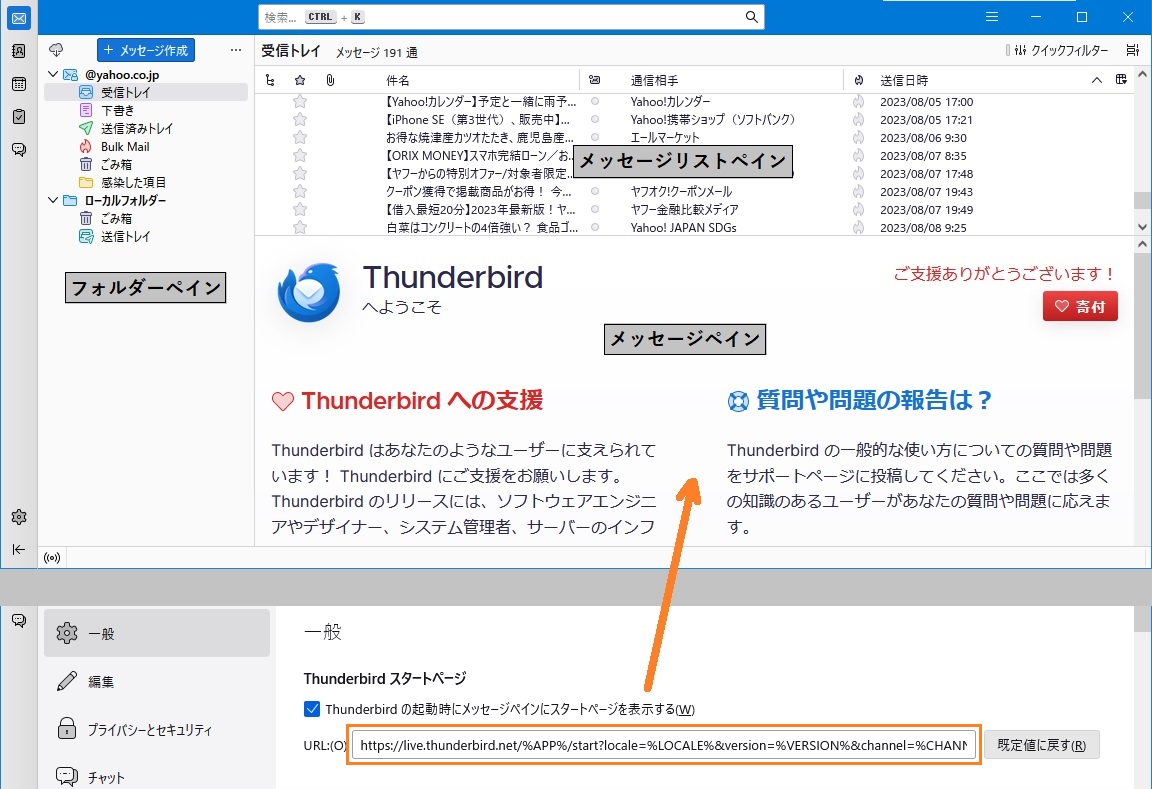
Task: Open the Address Book from the left sidebar
Action: (18, 51)
